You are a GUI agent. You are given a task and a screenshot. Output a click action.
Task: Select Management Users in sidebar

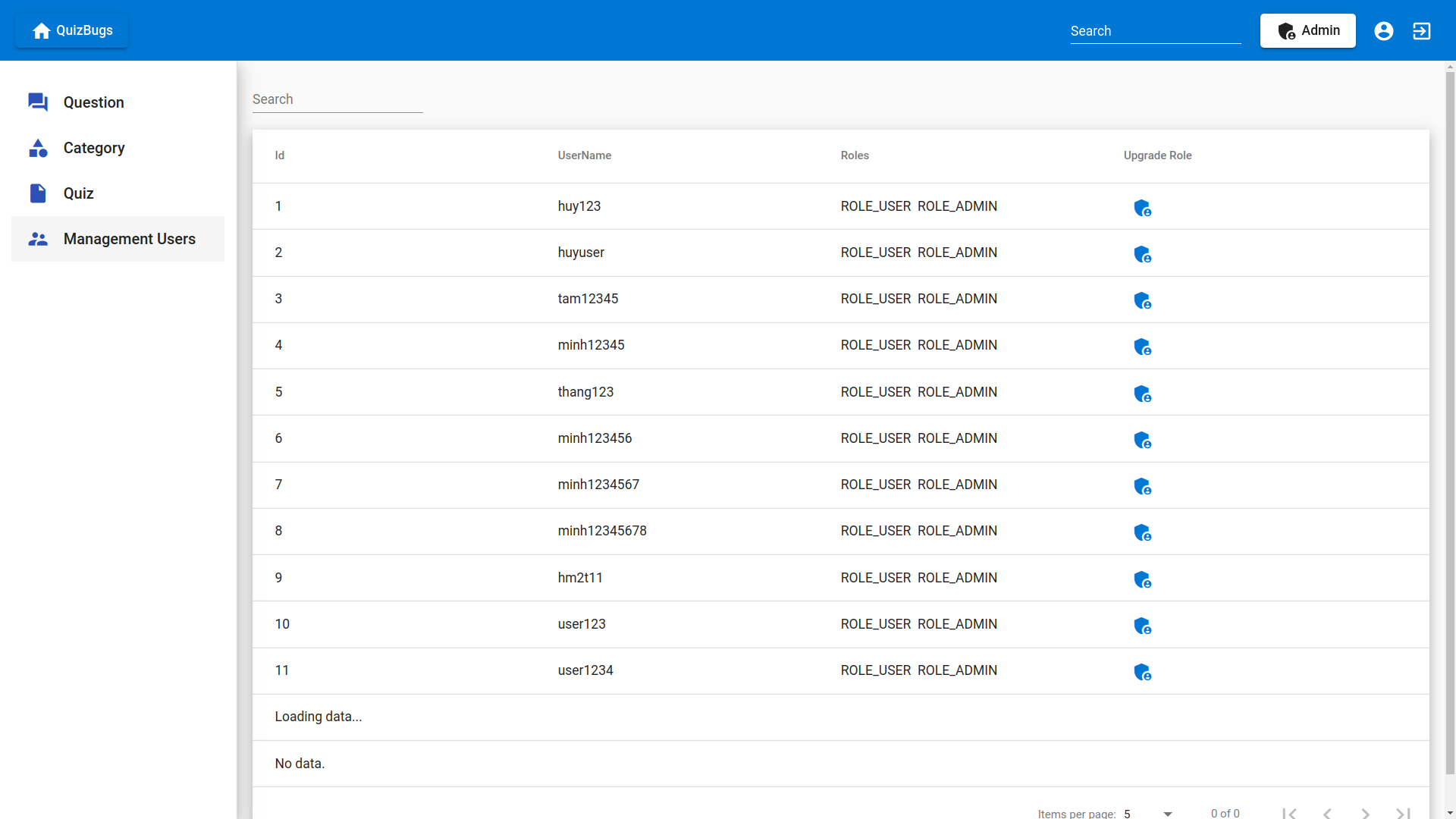(x=118, y=239)
